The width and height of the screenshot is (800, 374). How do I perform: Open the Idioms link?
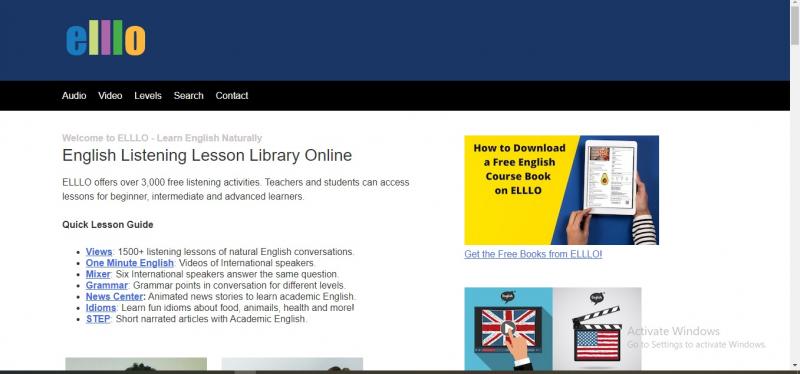tap(101, 308)
